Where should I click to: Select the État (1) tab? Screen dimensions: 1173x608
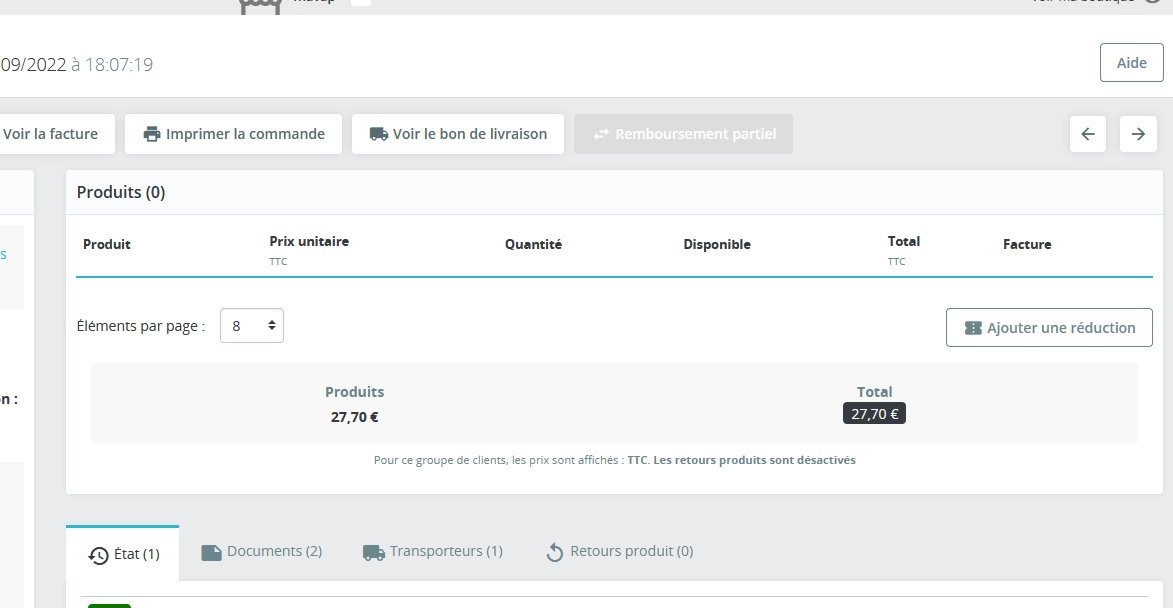click(123, 554)
